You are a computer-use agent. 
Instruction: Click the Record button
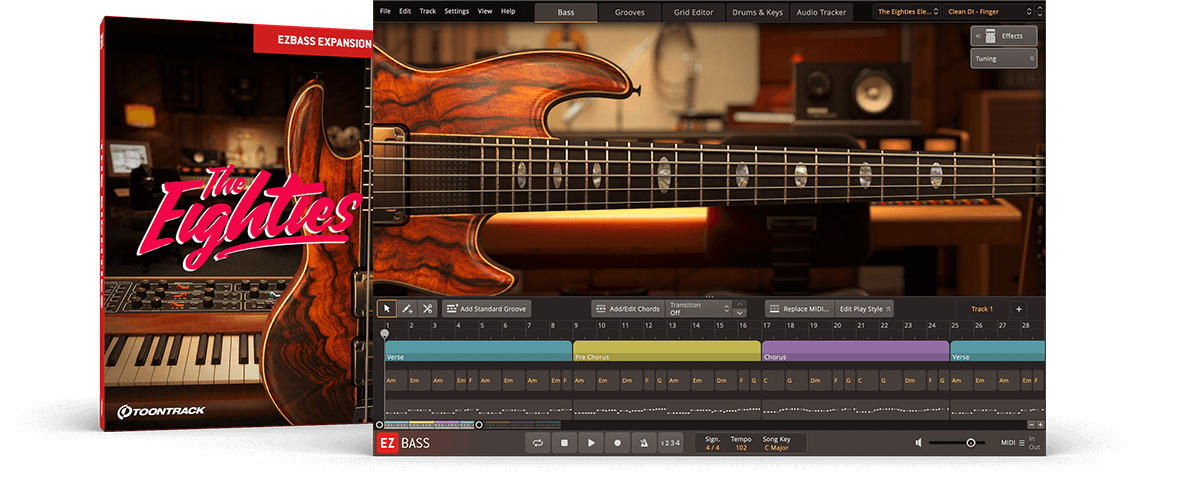pos(617,443)
